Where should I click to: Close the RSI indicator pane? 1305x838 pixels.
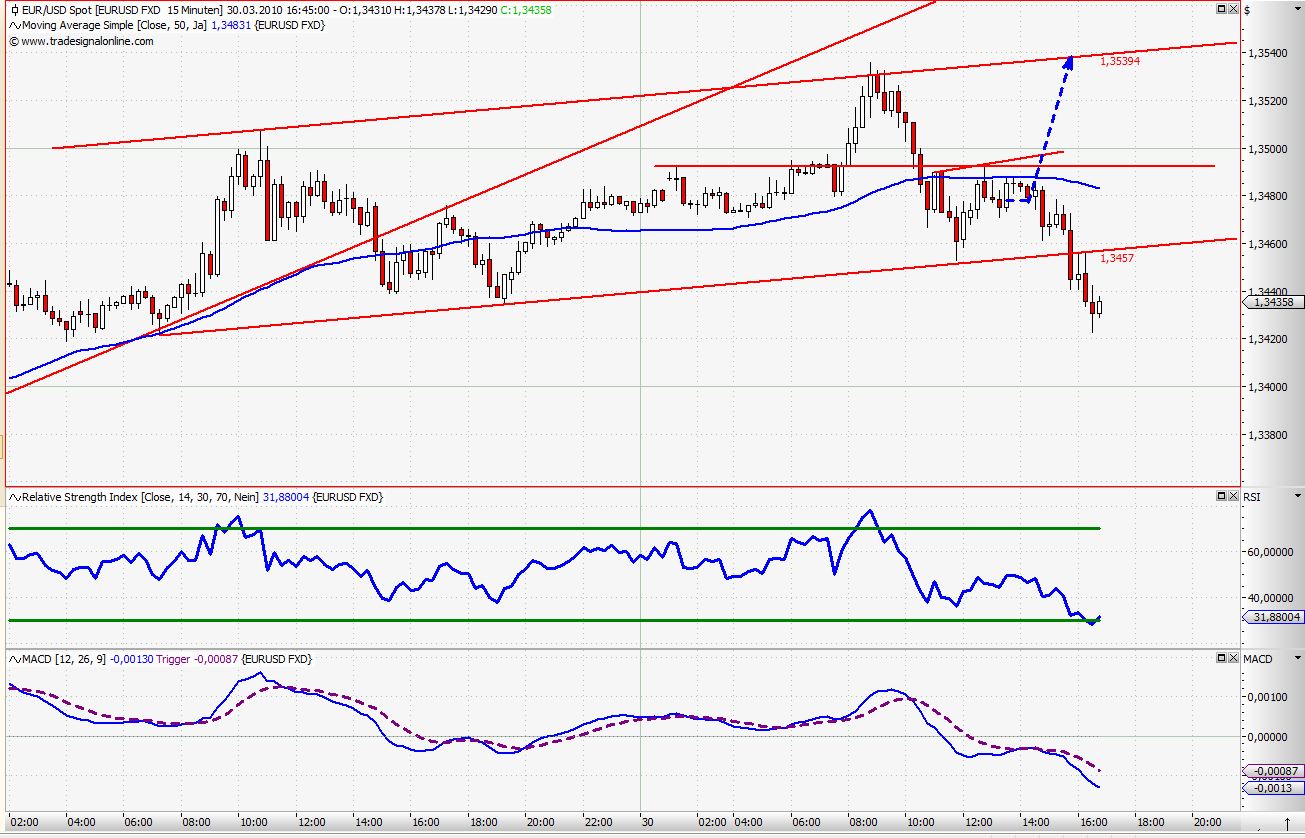[1232, 496]
